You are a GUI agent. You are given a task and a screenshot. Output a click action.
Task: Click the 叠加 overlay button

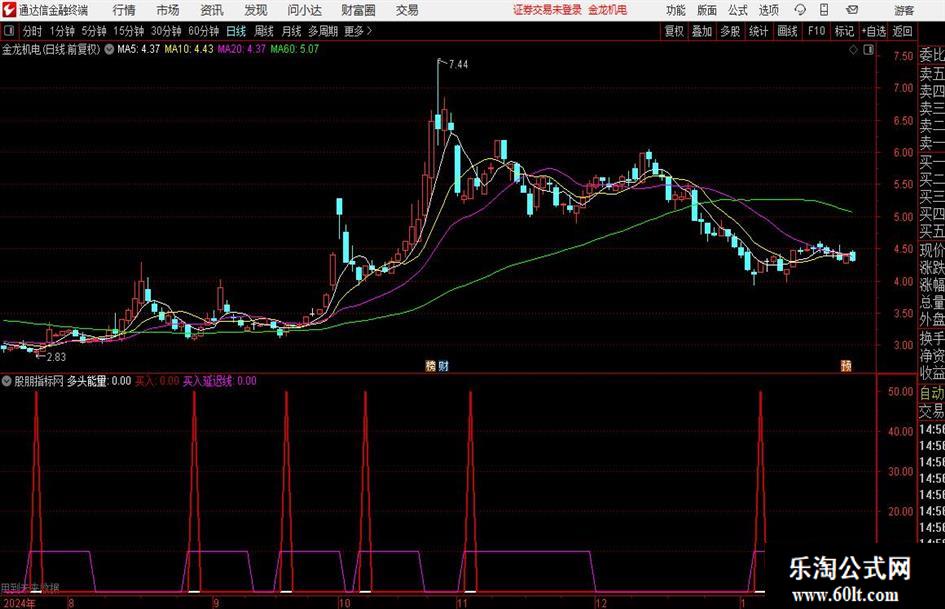point(702,31)
